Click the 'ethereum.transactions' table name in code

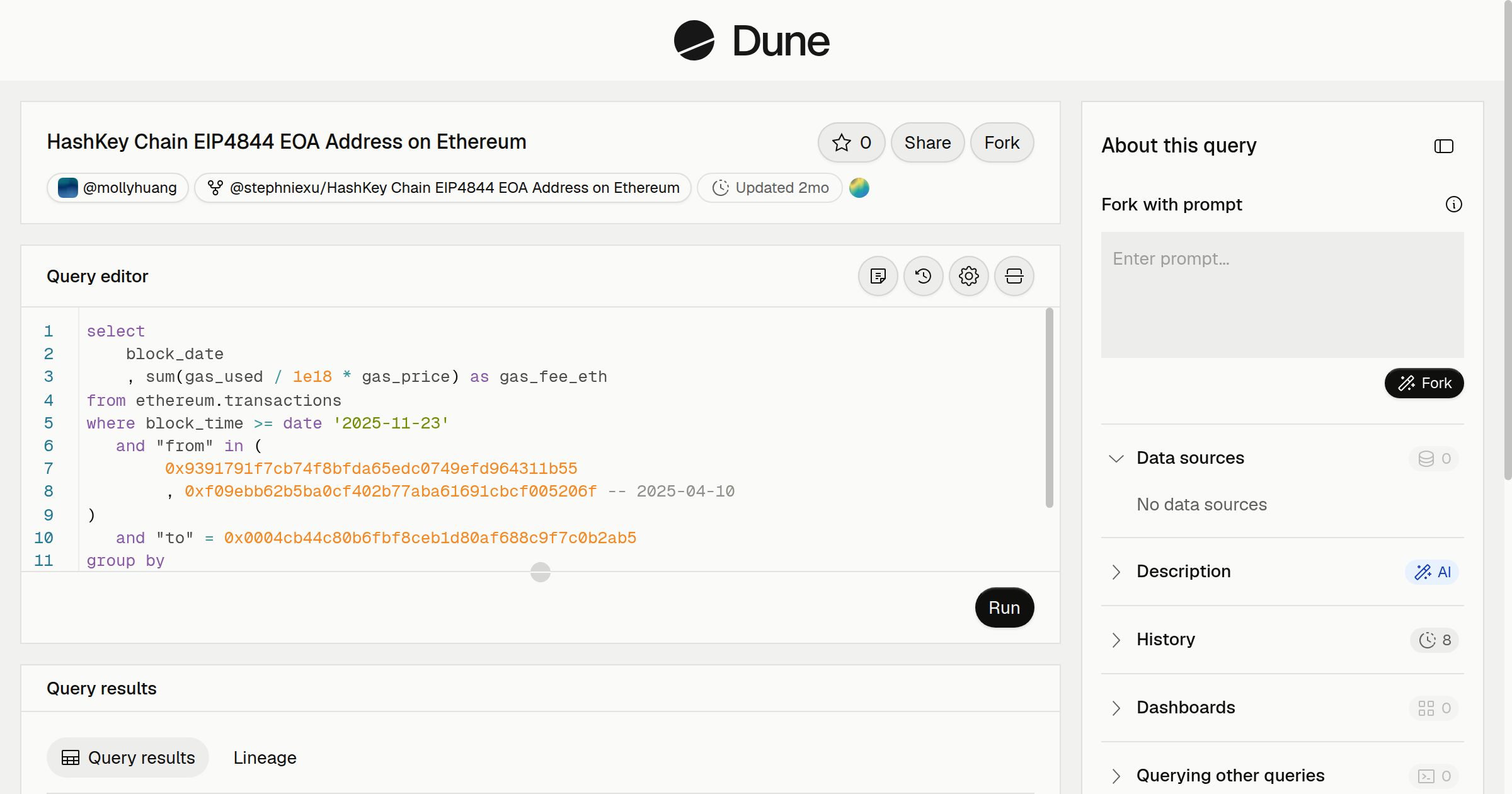click(x=238, y=400)
